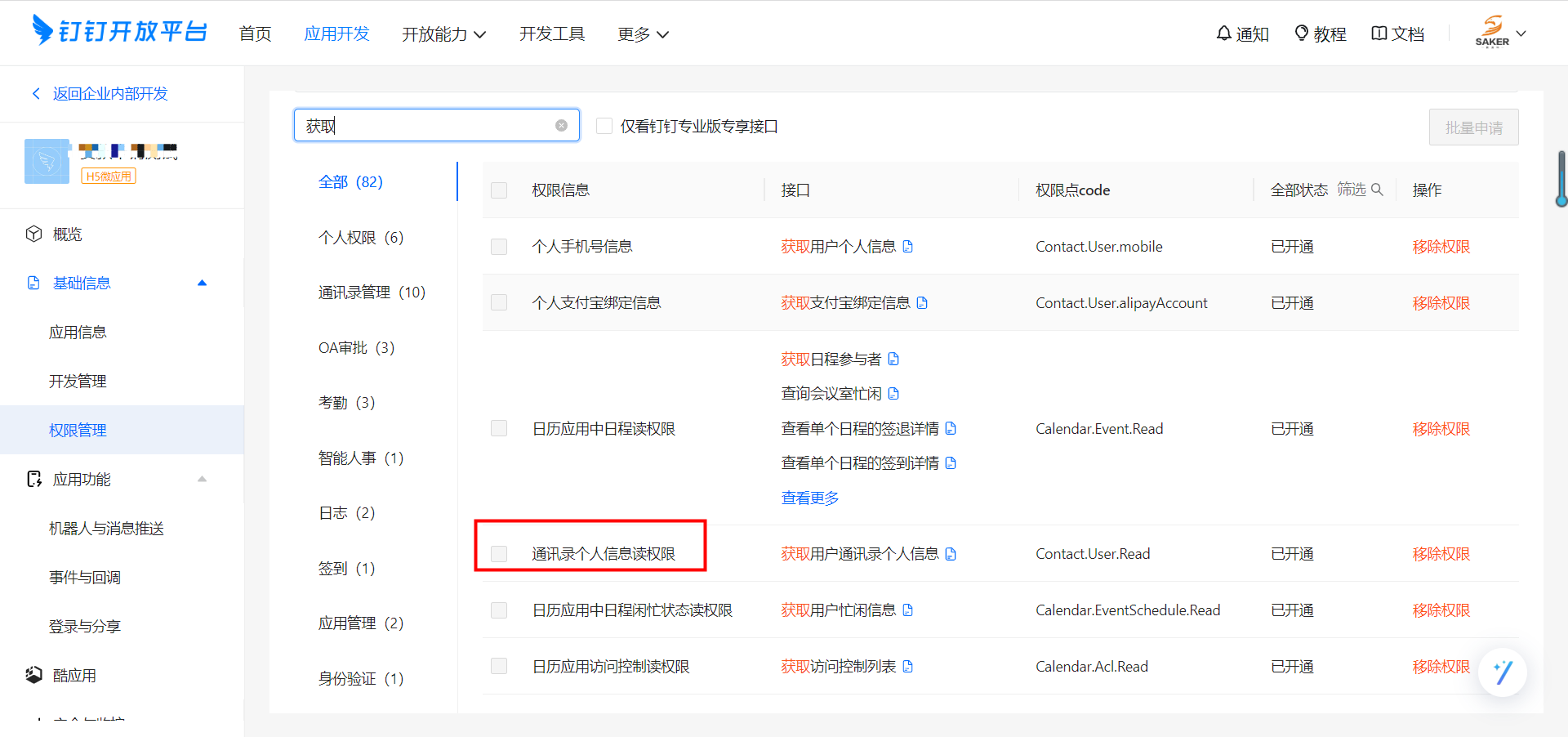Open doc icon beside 获取用户通讯录个人信息
The width and height of the screenshot is (1568, 737).
point(951,554)
